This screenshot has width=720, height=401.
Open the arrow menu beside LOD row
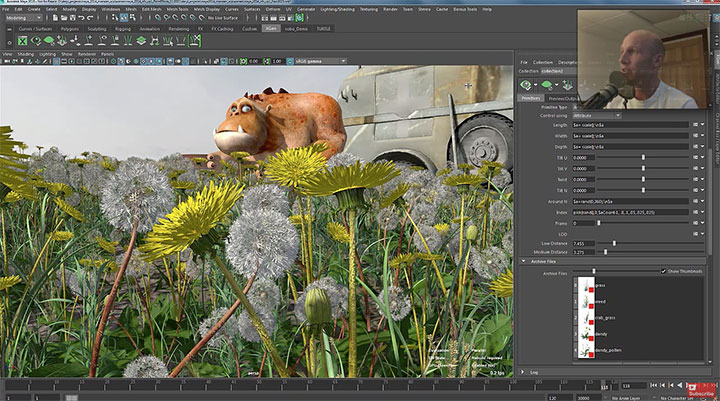tap(703, 234)
